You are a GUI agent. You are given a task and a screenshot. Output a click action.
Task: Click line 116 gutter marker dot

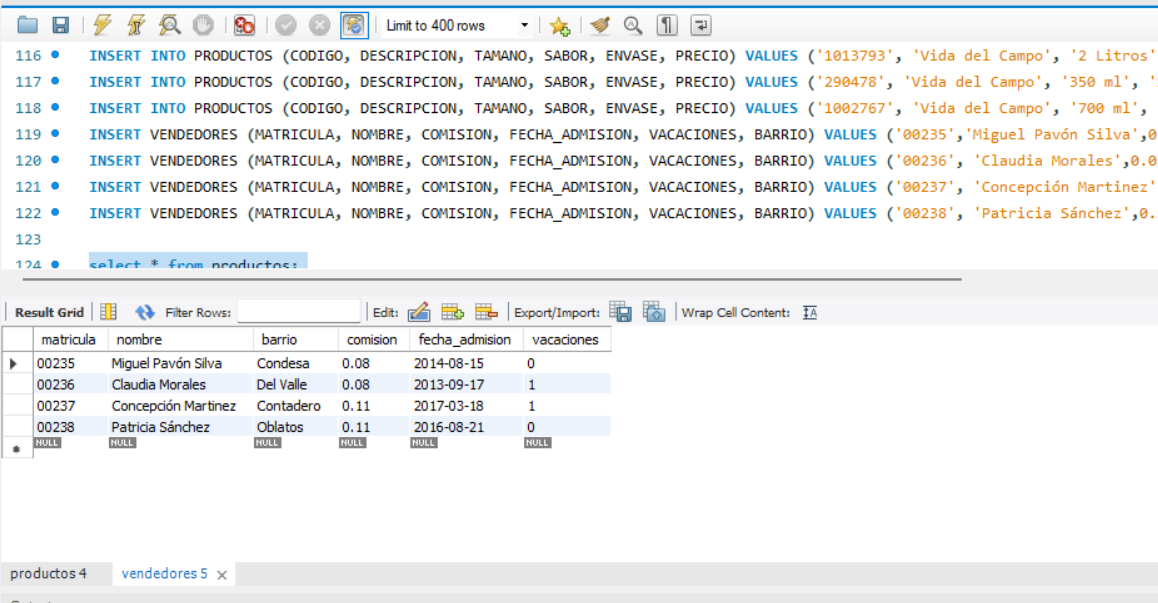click(55, 55)
